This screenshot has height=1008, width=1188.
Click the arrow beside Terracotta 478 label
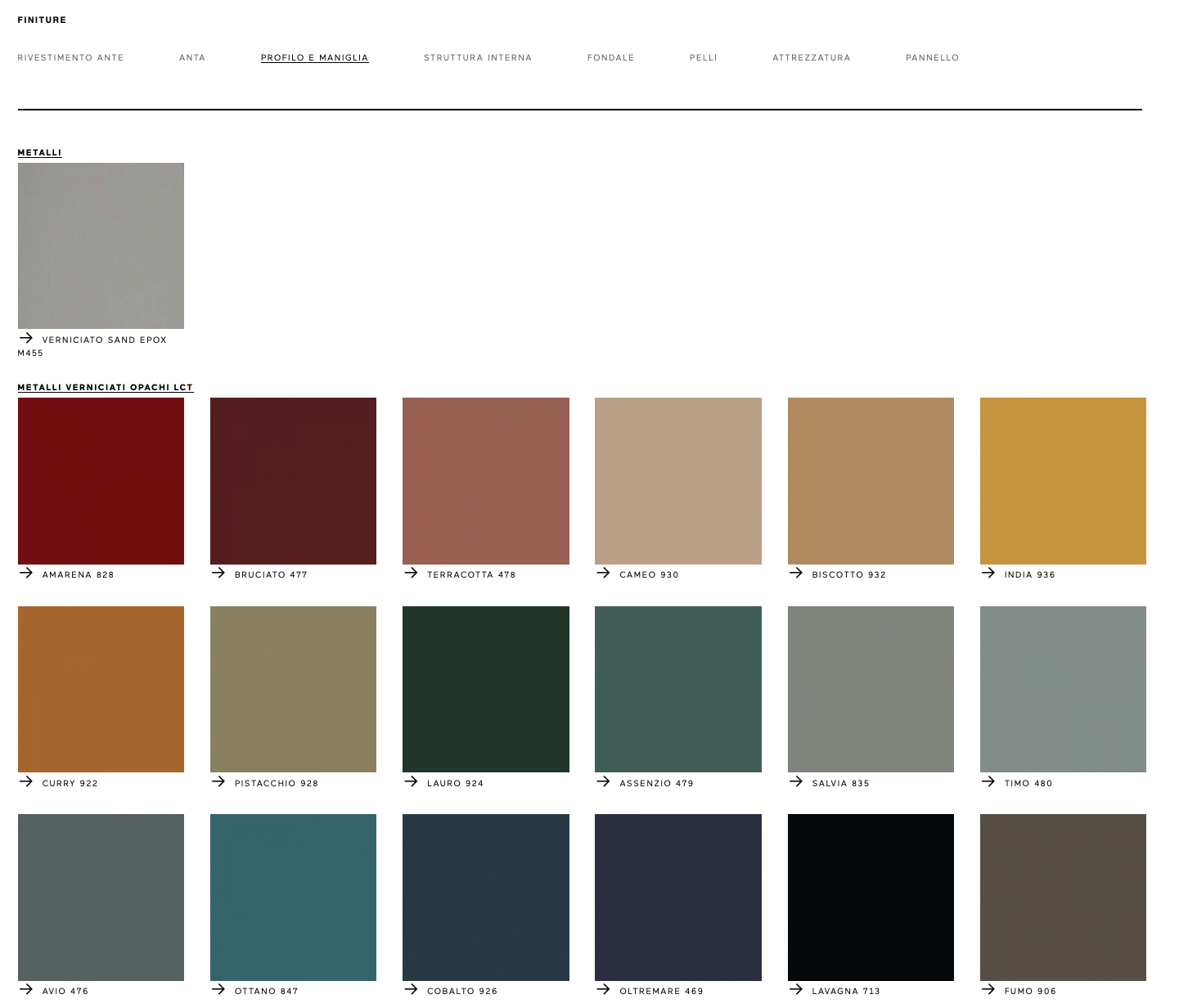point(411,574)
